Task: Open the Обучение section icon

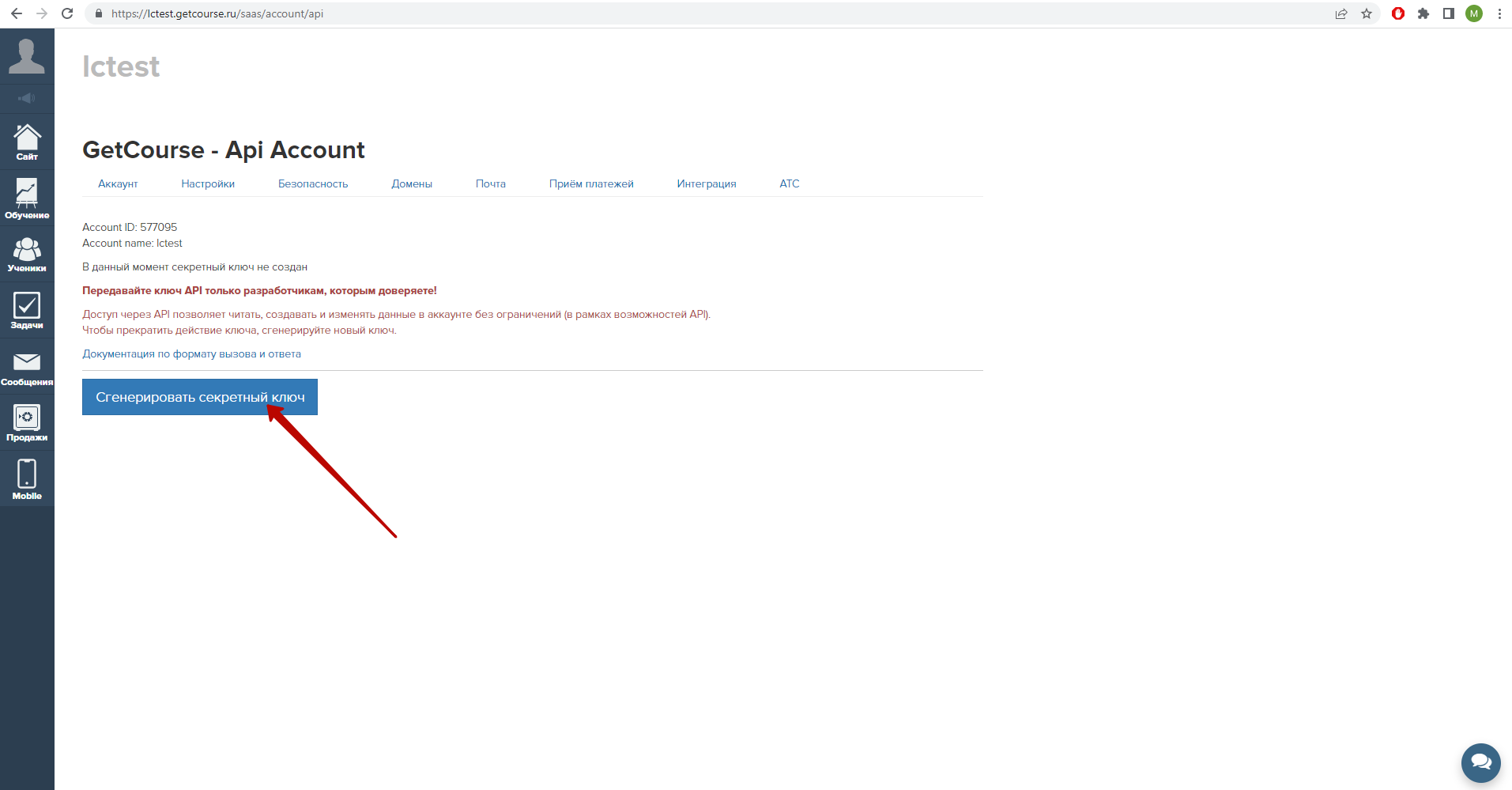Action: coord(27,198)
